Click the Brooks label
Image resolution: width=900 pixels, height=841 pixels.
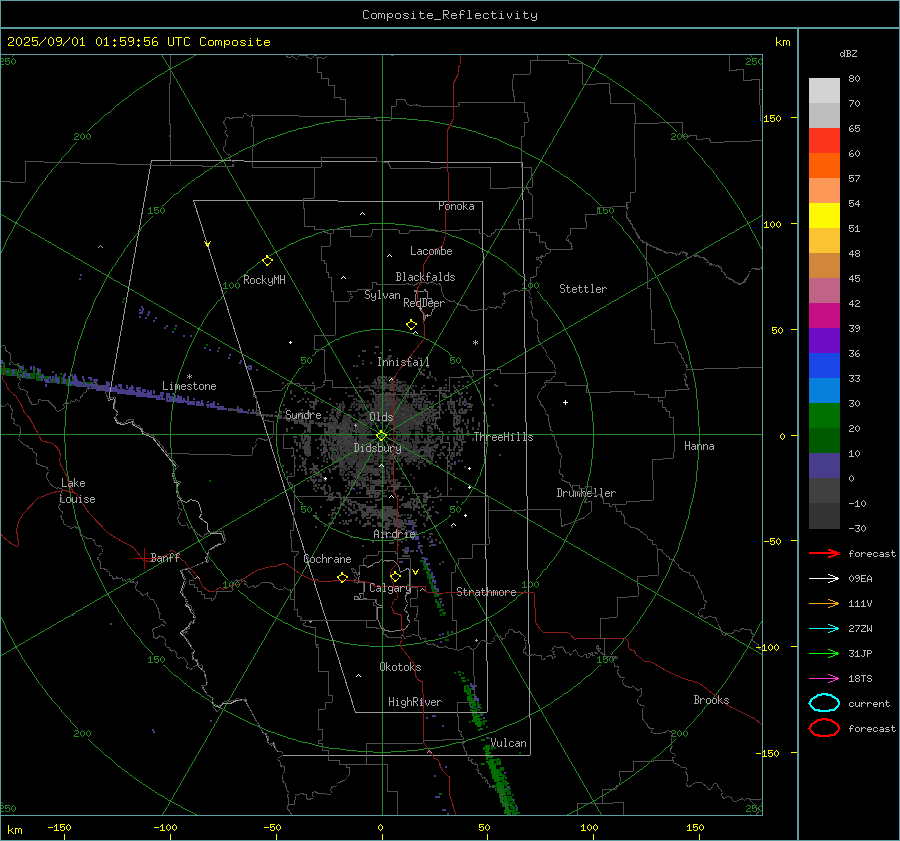coord(711,700)
